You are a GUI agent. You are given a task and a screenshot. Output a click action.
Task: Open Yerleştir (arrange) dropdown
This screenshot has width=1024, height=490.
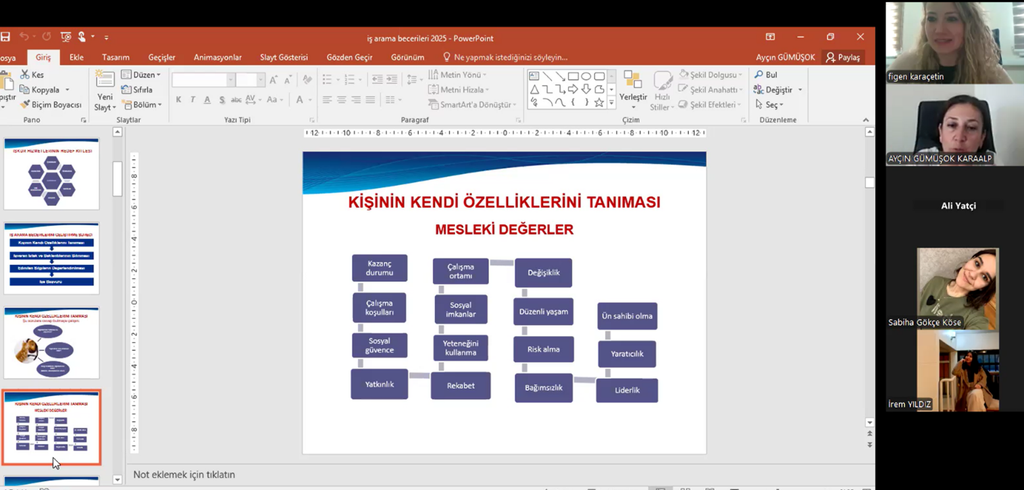[x=633, y=88]
